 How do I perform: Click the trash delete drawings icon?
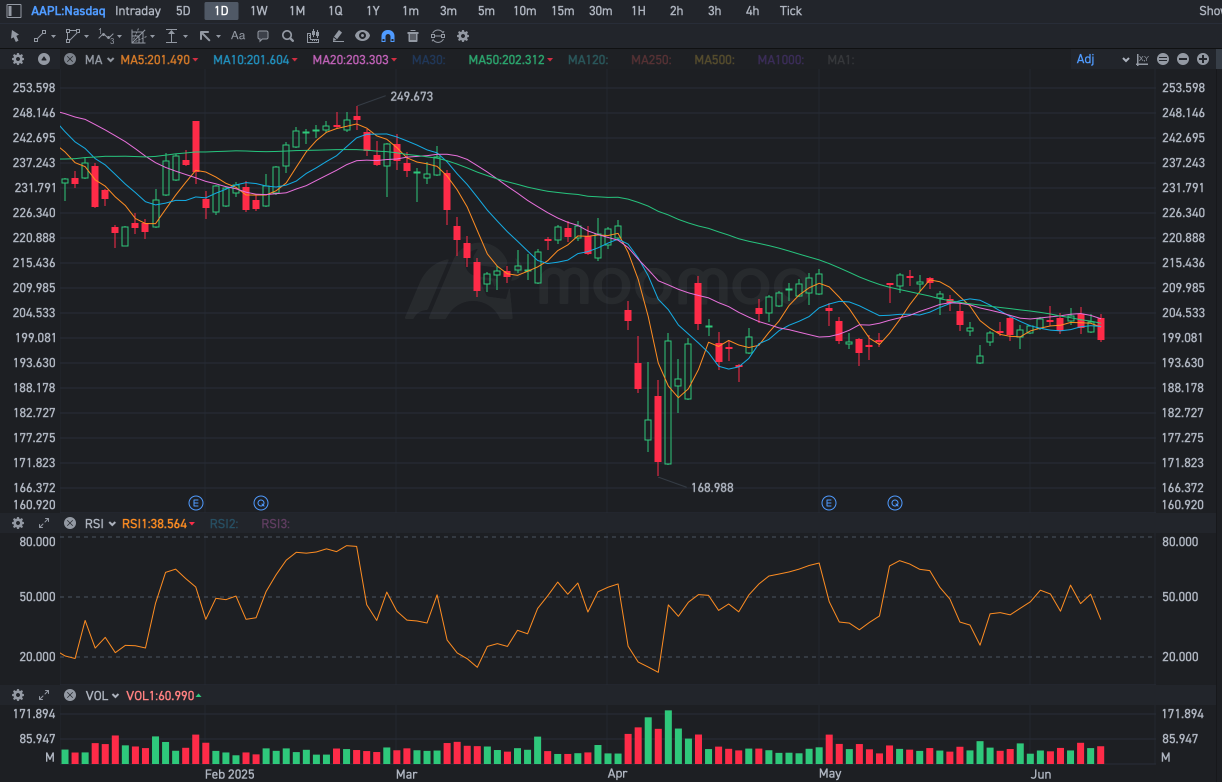tap(413, 36)
